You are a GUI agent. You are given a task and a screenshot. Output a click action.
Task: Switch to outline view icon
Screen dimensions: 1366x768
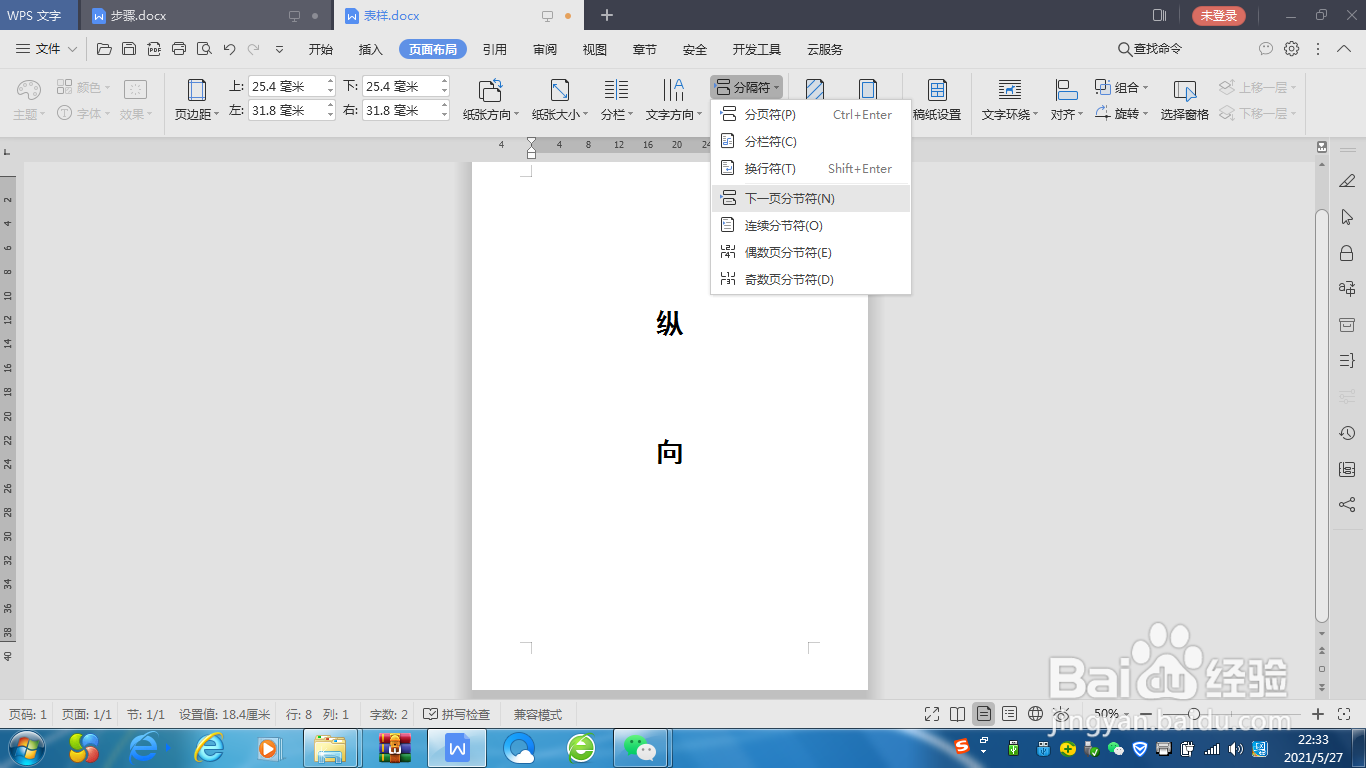click(x=1010, y=714)
